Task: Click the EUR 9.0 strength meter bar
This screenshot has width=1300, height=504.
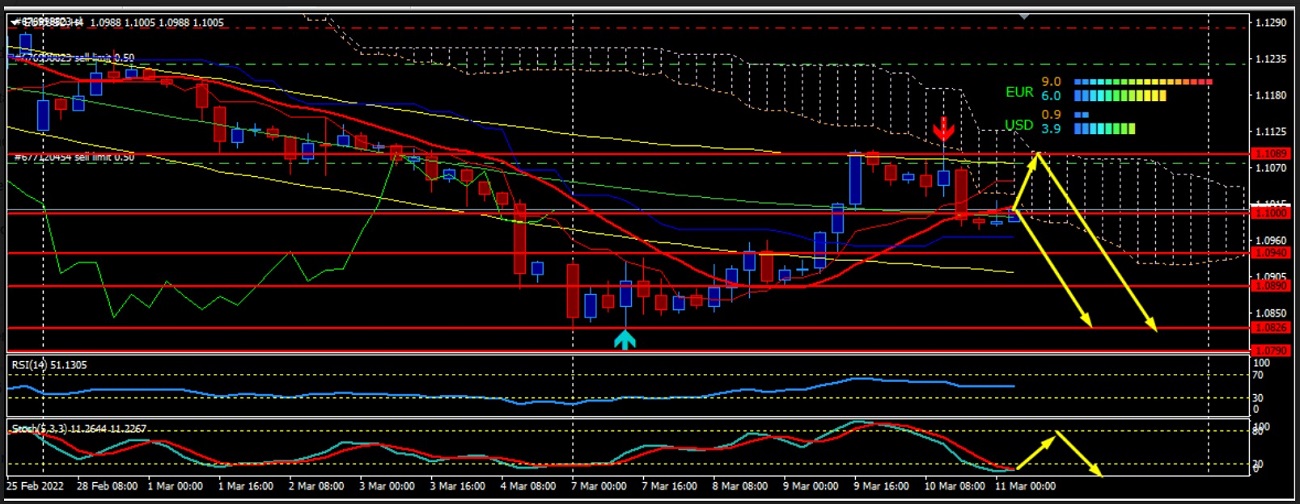Action: (x=1142, y=82)
